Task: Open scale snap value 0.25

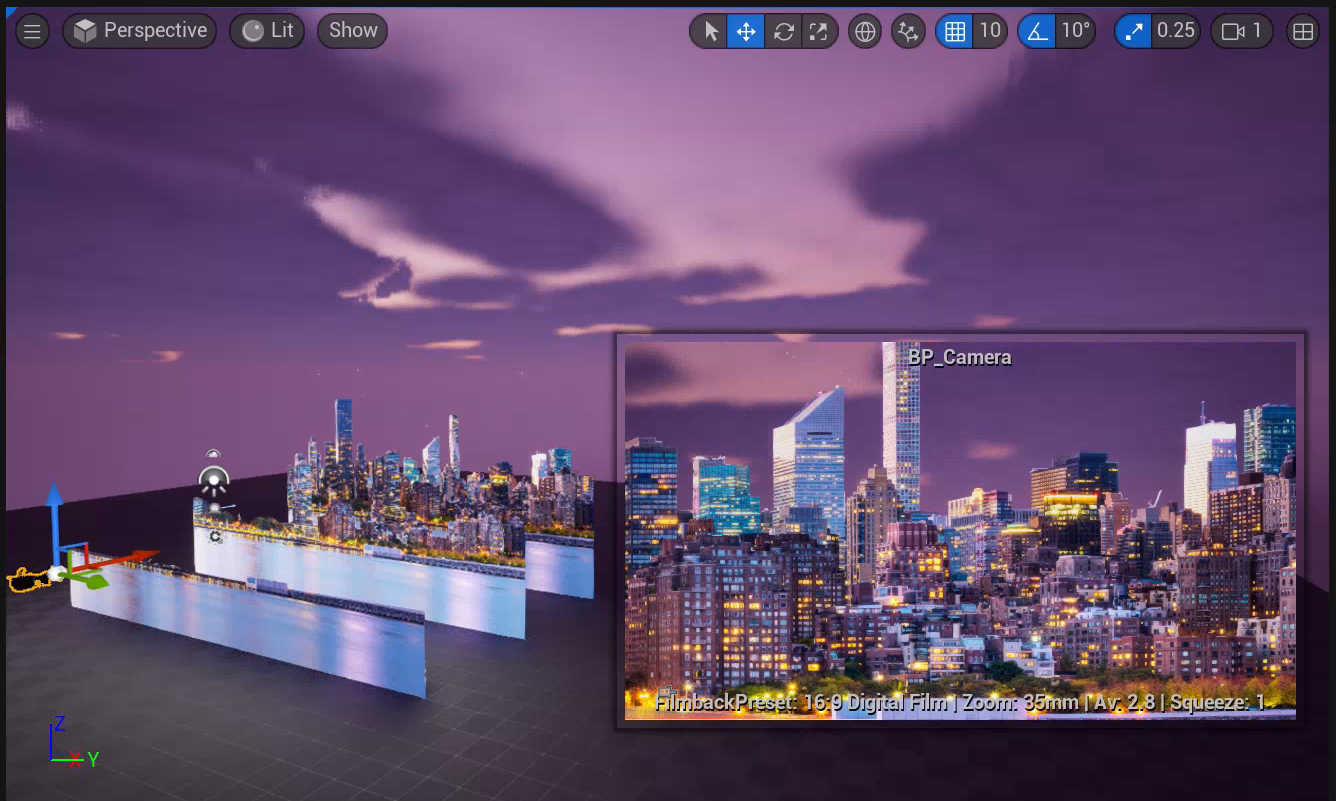Action: (1176, 32)
